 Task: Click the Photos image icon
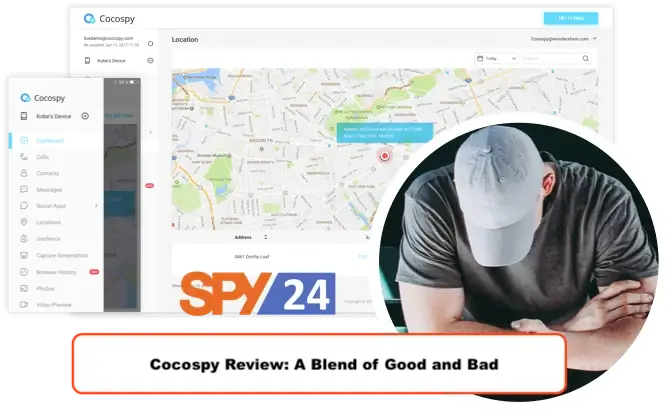click(x=24, y=288)
